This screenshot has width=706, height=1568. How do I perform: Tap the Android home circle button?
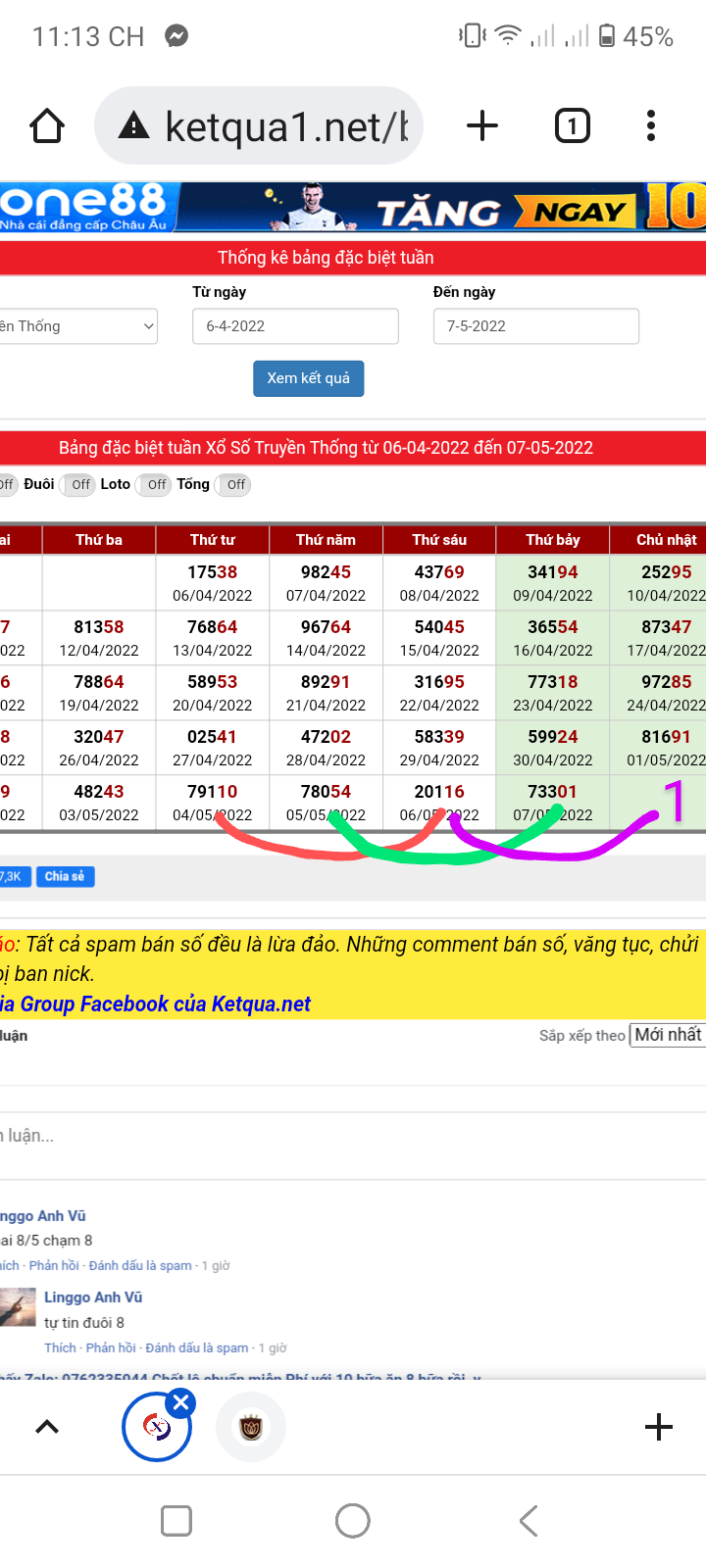pos(353,1521)
